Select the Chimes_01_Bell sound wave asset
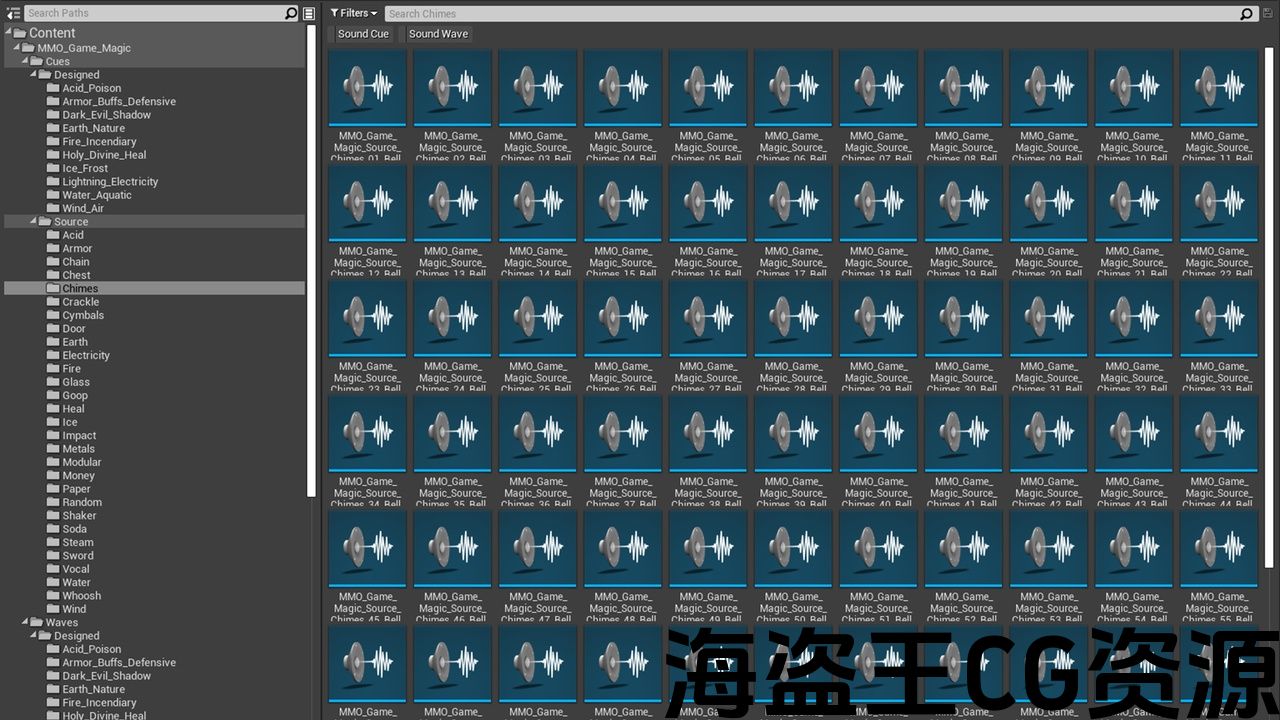 click(367, 88)
